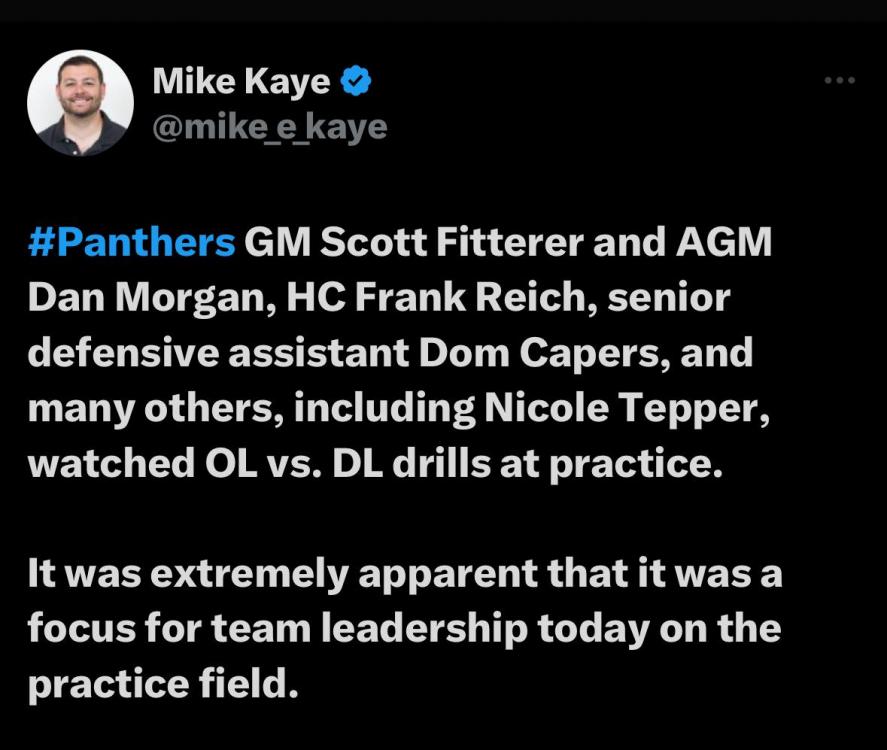
Task: Open the #Panthers hashtag
Action: (x=132, y=245)
